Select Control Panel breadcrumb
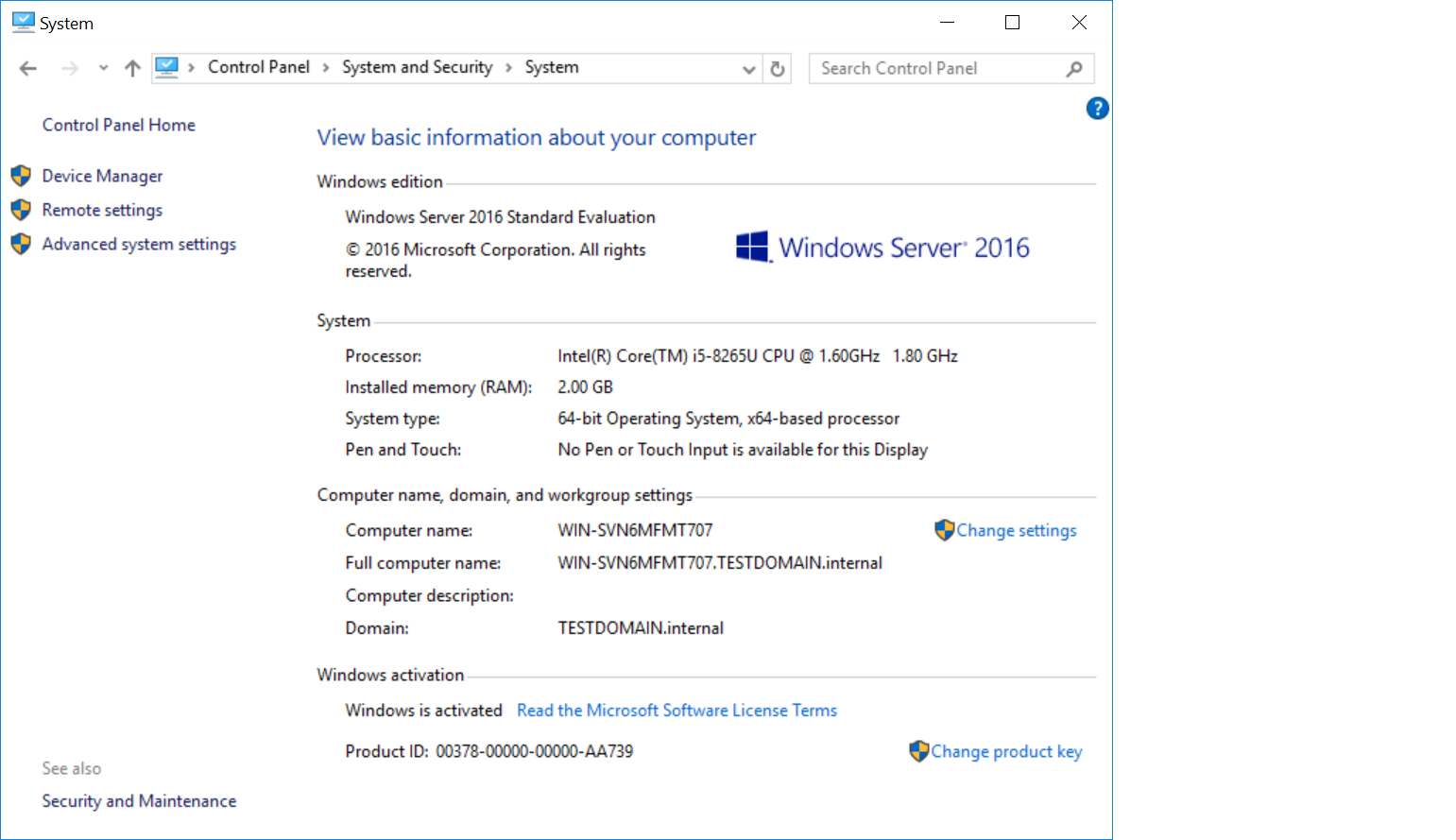Image resolution: width=1456 pixels, height=840 pixels. pos(259,67)
